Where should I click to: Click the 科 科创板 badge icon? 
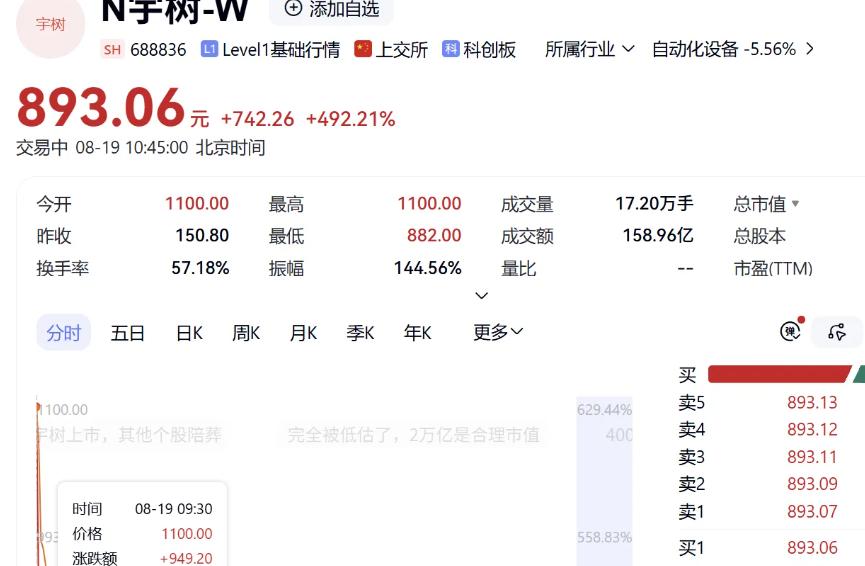coord(451,49)
